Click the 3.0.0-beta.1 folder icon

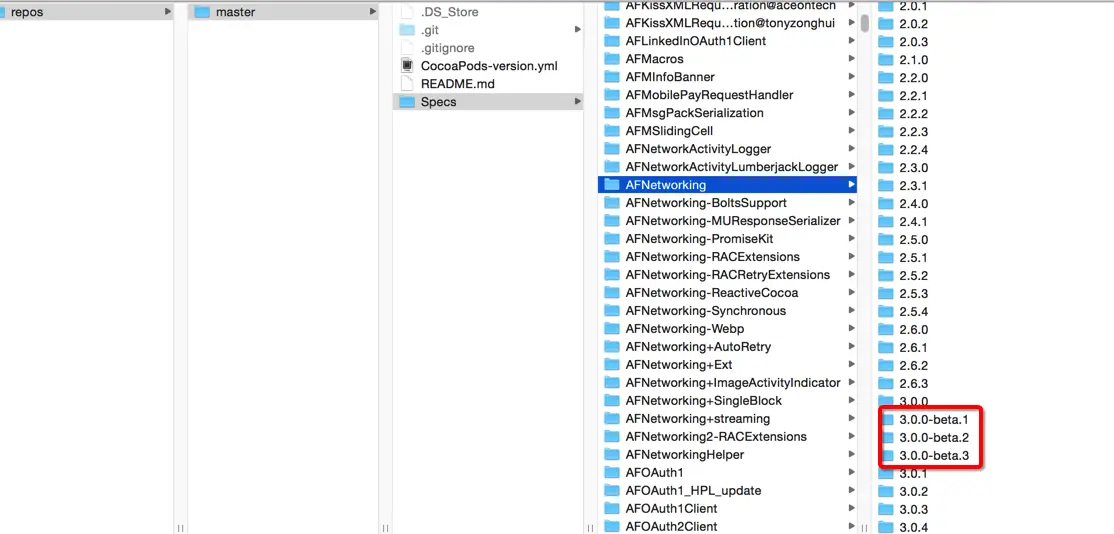[888, 420]
